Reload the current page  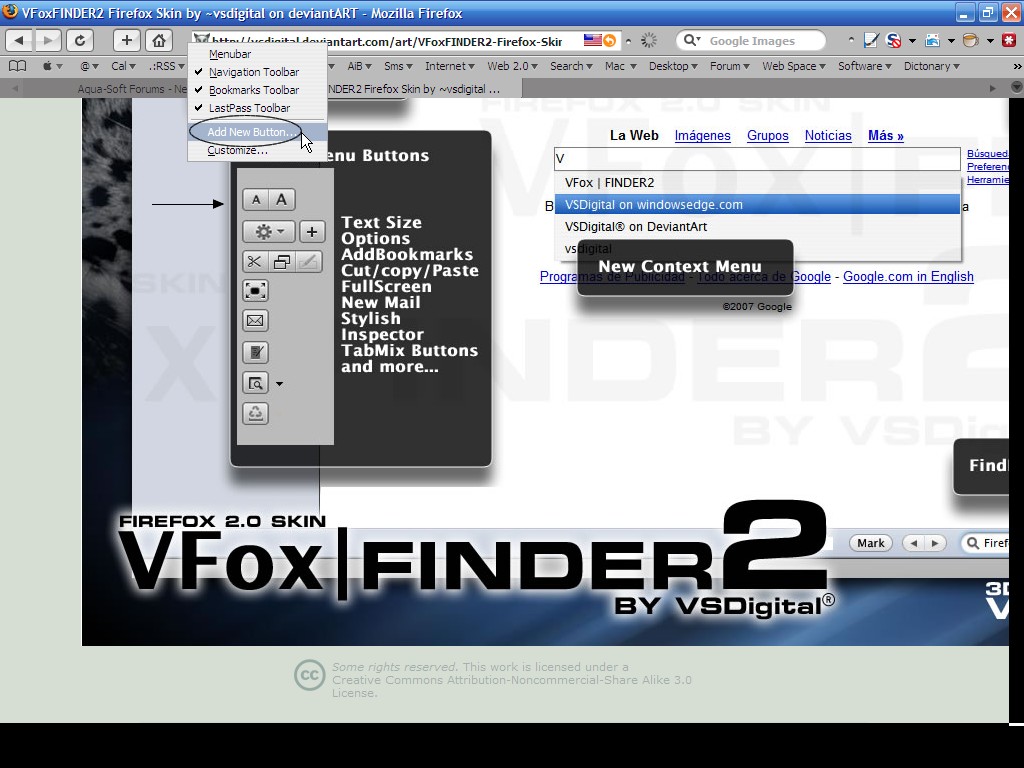(80, 40)
